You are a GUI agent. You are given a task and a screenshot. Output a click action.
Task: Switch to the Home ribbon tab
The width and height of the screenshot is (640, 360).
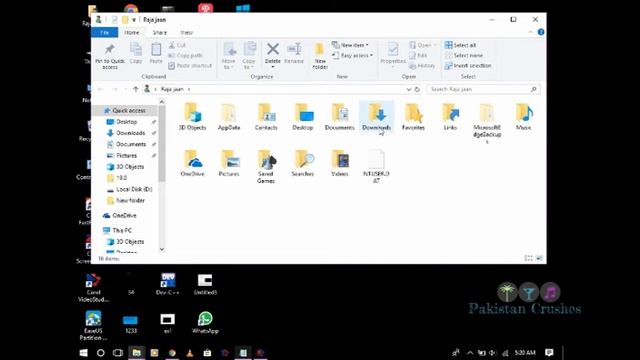[131, 32]
